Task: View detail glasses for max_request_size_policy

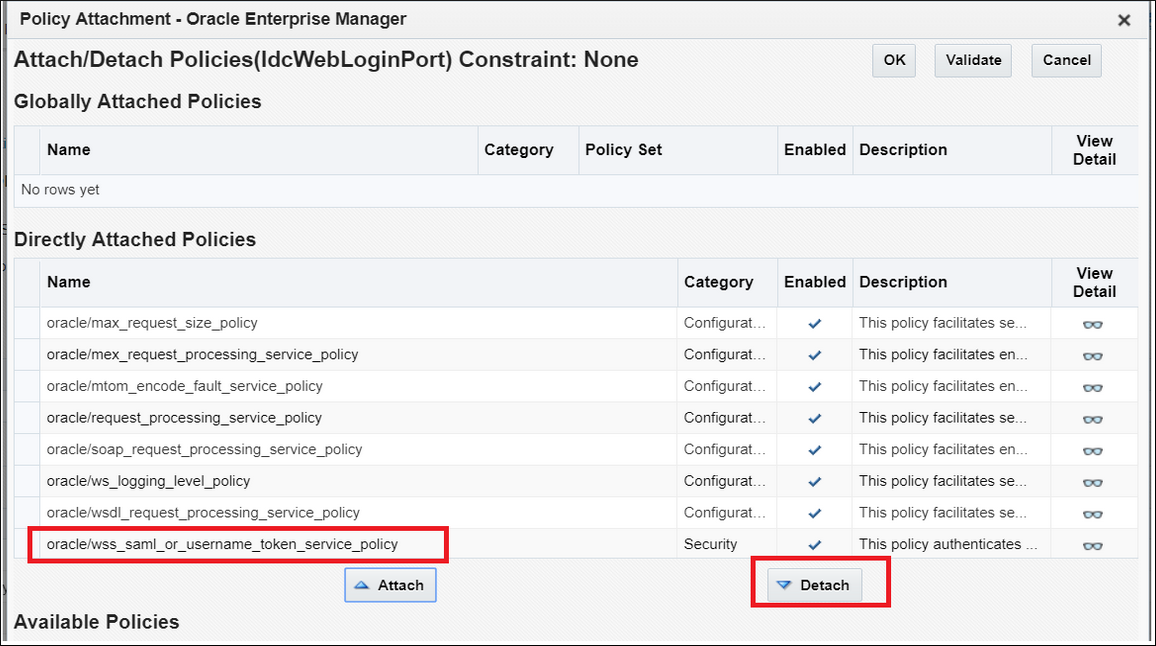Action: [1093, 324]
